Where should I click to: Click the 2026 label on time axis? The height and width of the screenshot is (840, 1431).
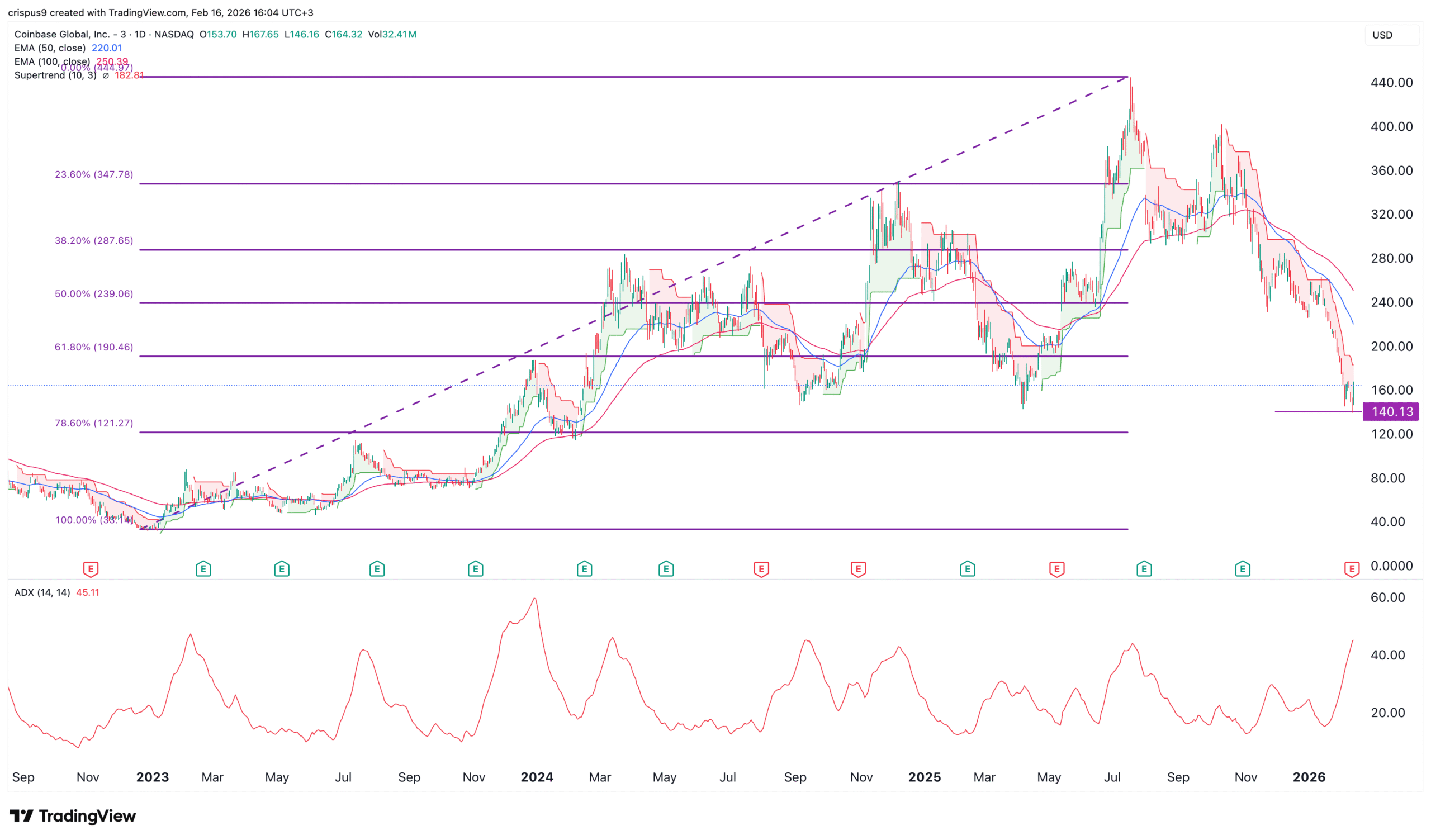click(x=1309, y=777)
